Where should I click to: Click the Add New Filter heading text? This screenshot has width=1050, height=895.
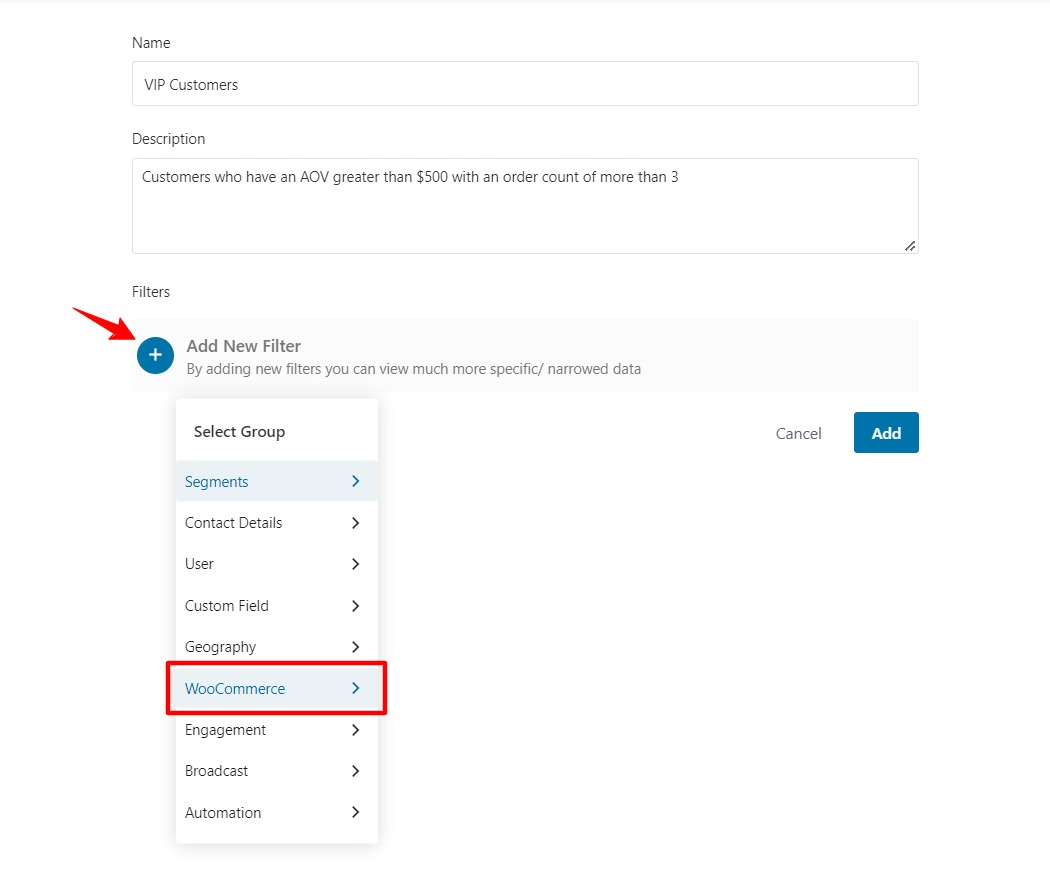pos(243,346)
